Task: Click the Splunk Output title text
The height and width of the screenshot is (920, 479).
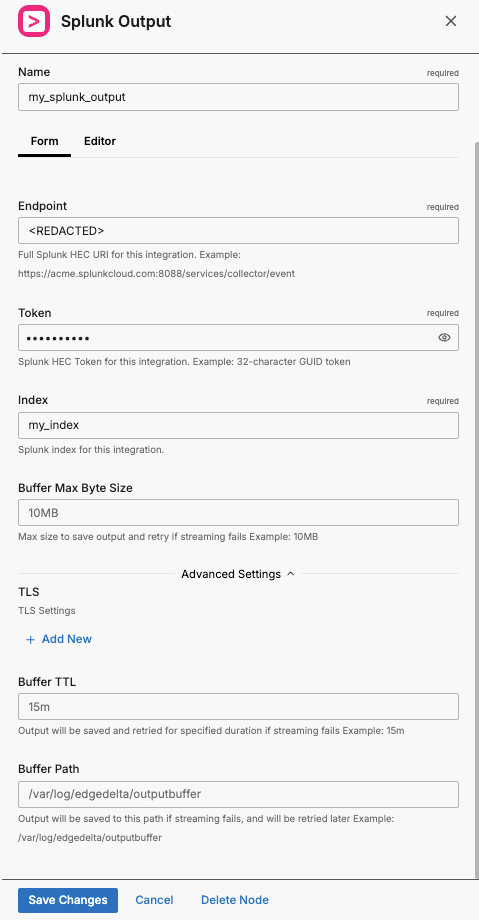Action: (116, 21)
